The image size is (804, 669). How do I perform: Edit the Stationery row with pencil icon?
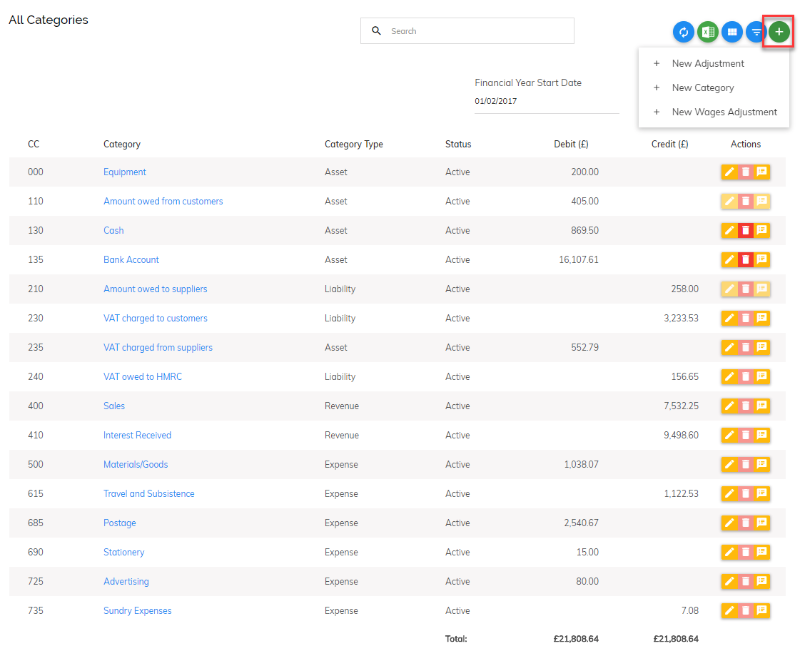tap(729, 552)
